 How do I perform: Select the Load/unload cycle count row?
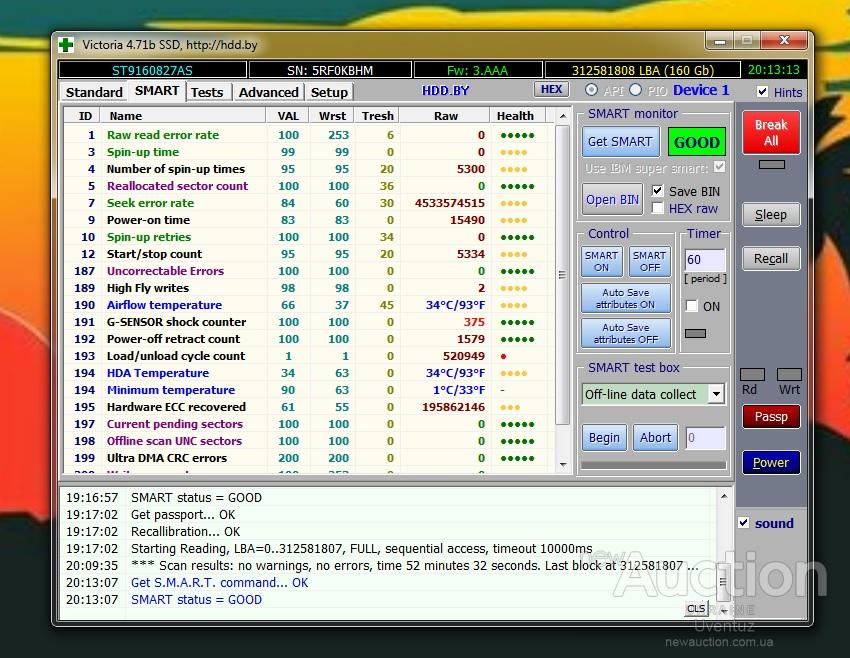(308, 356)
